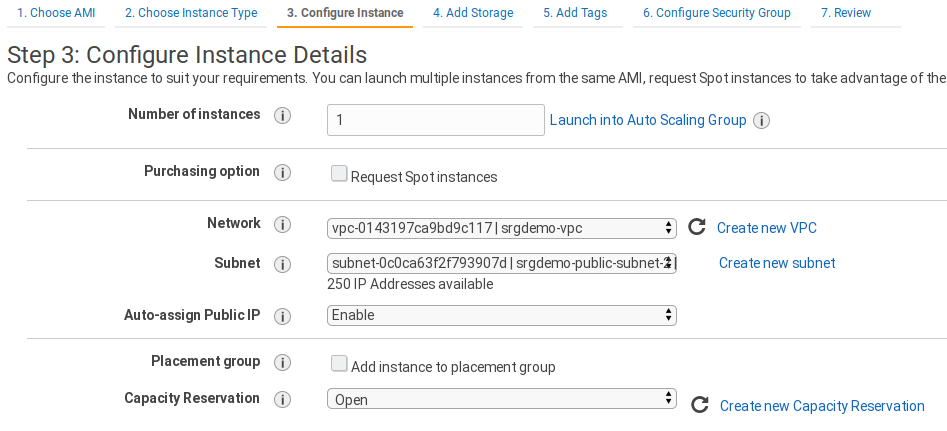The width and height of the screenshot is (947, 431).
Task: Open the Create new subnet link
Action: [x=777, y=263]
